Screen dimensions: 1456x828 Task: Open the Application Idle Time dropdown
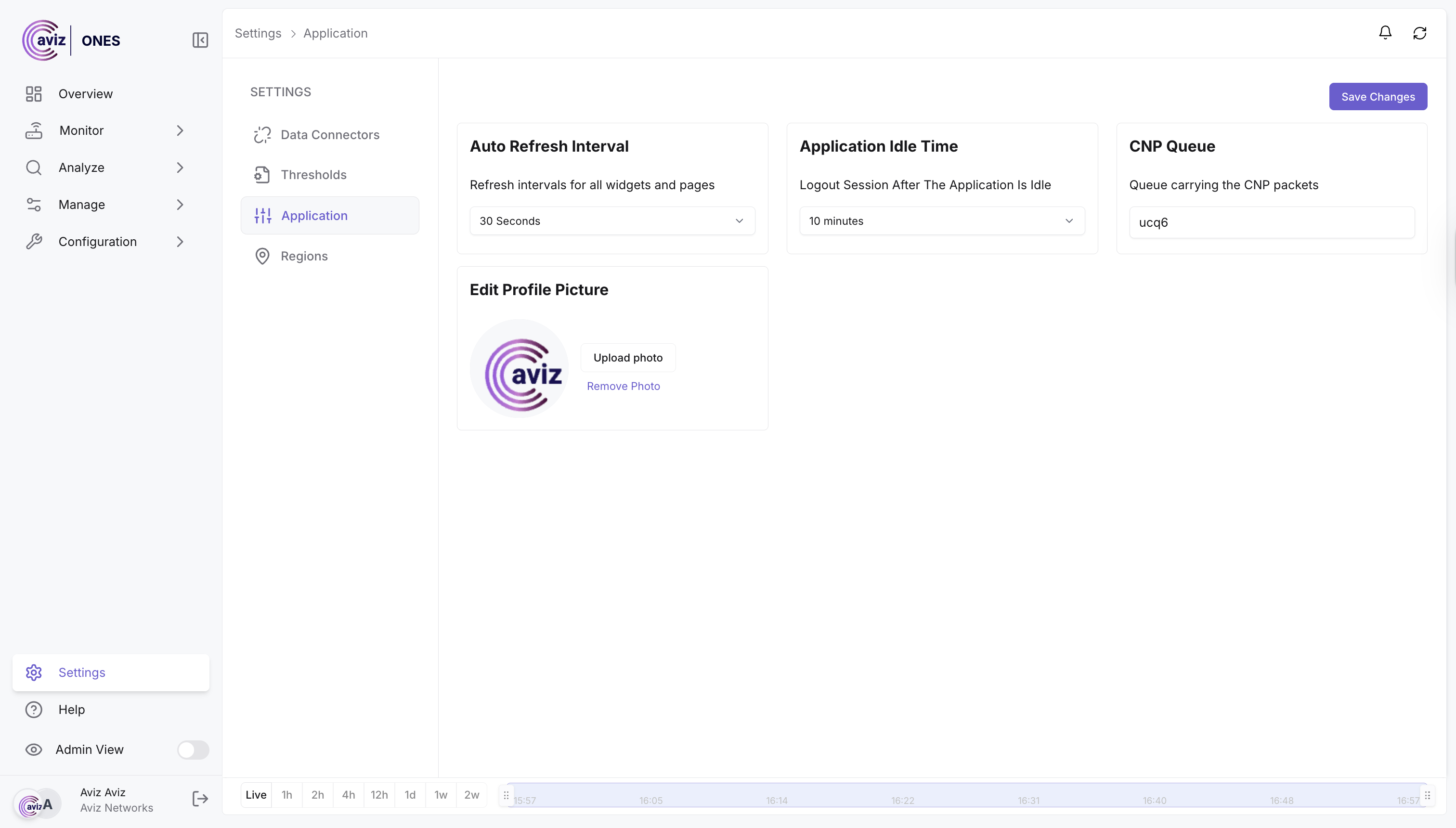point(941,220)
